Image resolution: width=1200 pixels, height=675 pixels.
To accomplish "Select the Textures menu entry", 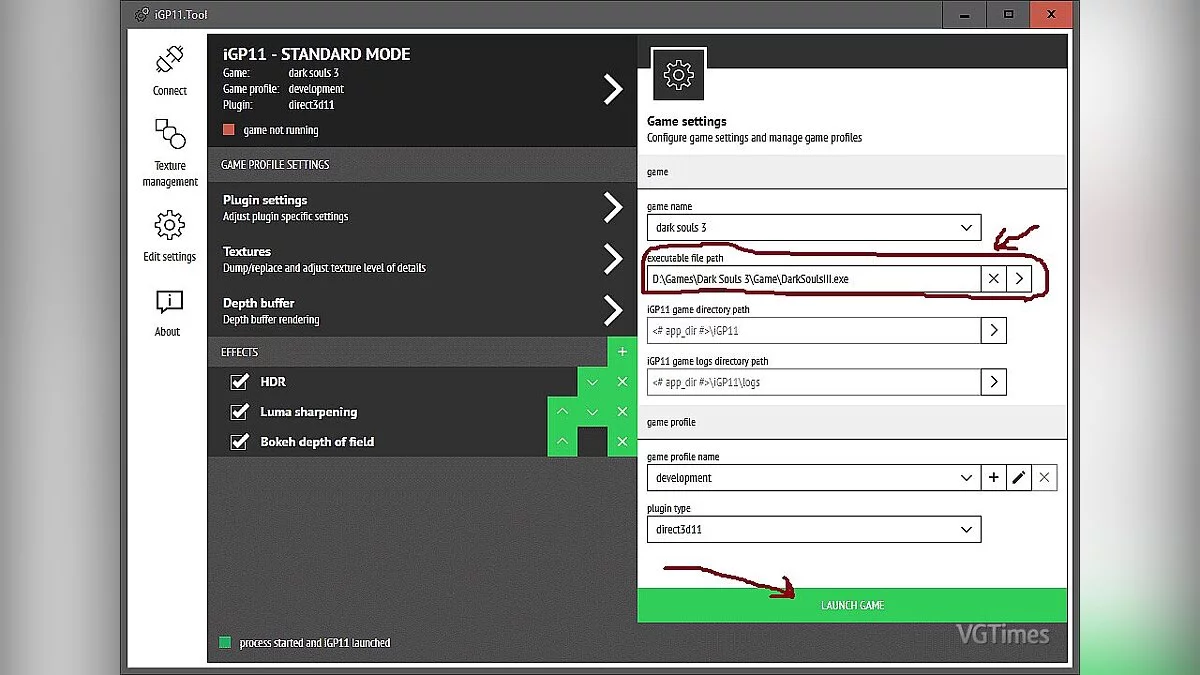I will coord(422,259).
